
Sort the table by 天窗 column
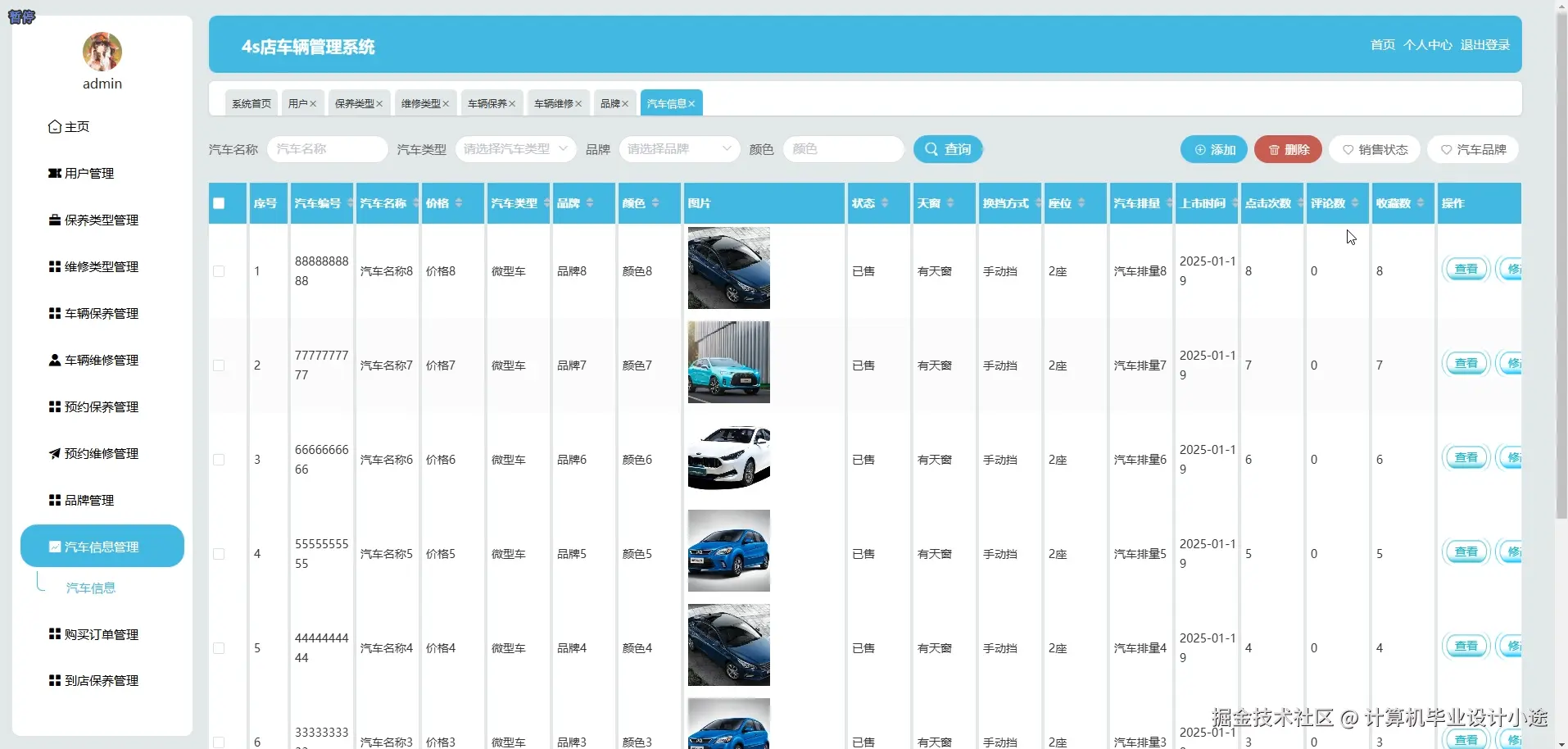(x=950, y=203)
